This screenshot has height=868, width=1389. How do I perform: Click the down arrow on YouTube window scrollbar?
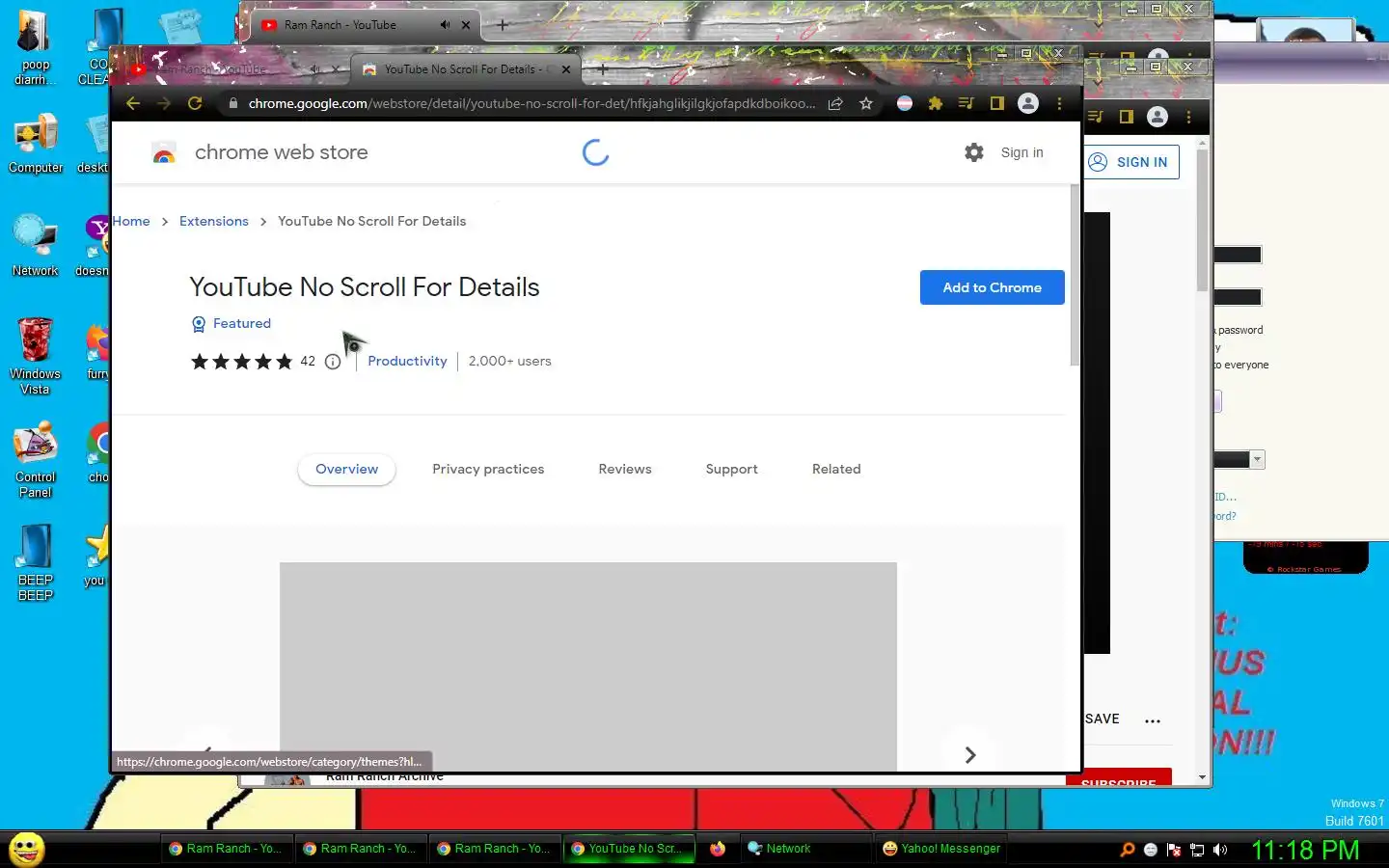coord(1202,777)
